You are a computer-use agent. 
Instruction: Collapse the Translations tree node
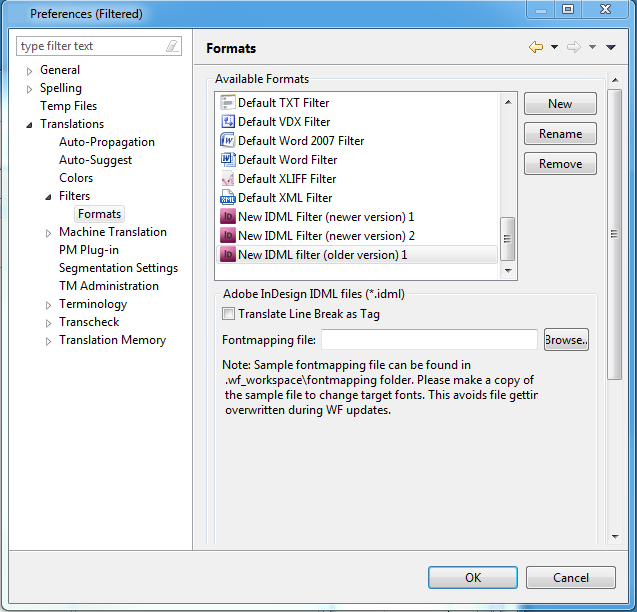point(29,125)
